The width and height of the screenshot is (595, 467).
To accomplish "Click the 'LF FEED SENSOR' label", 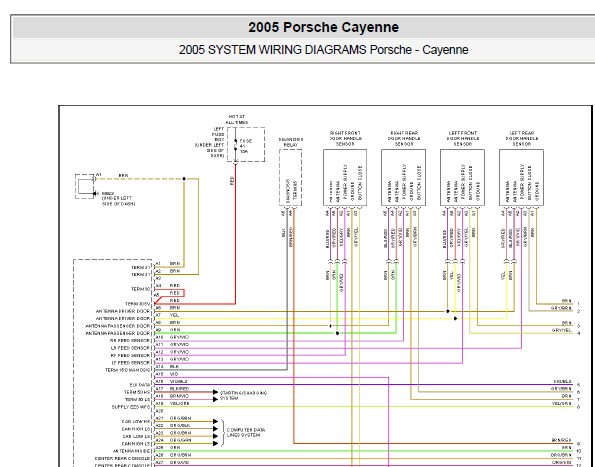I will coord(131,363).
